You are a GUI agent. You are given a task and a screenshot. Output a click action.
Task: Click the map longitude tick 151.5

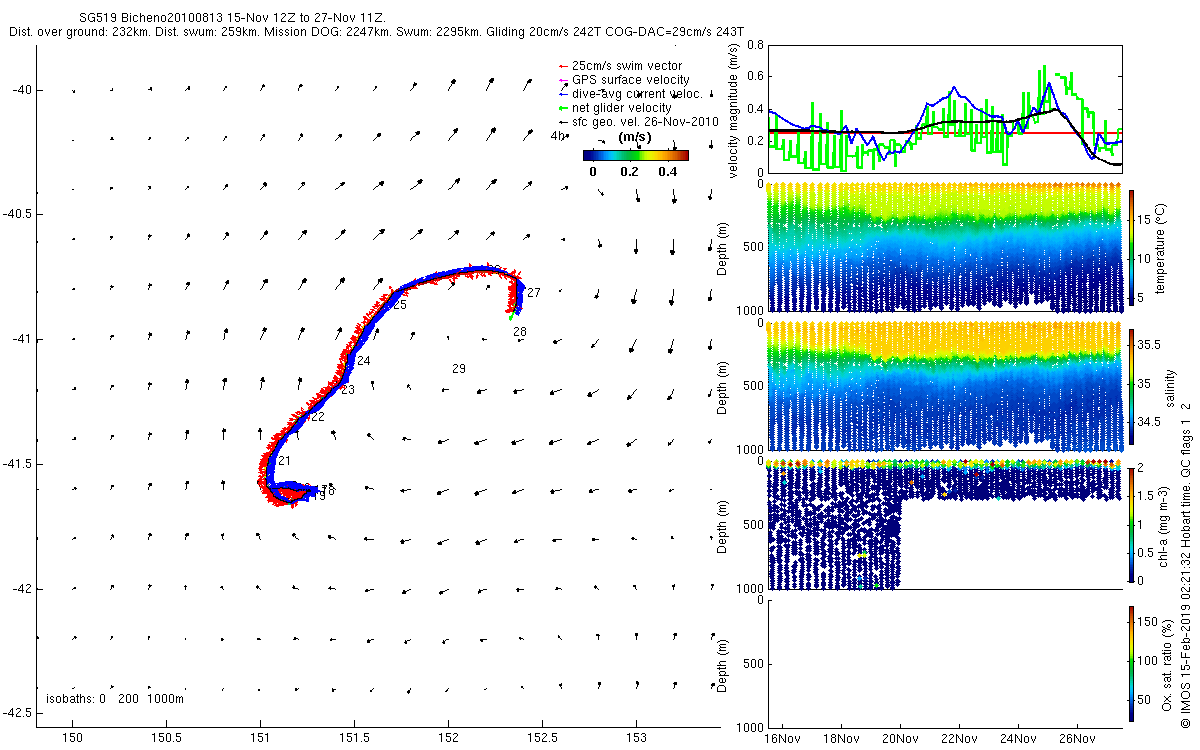tap(354, 738)
